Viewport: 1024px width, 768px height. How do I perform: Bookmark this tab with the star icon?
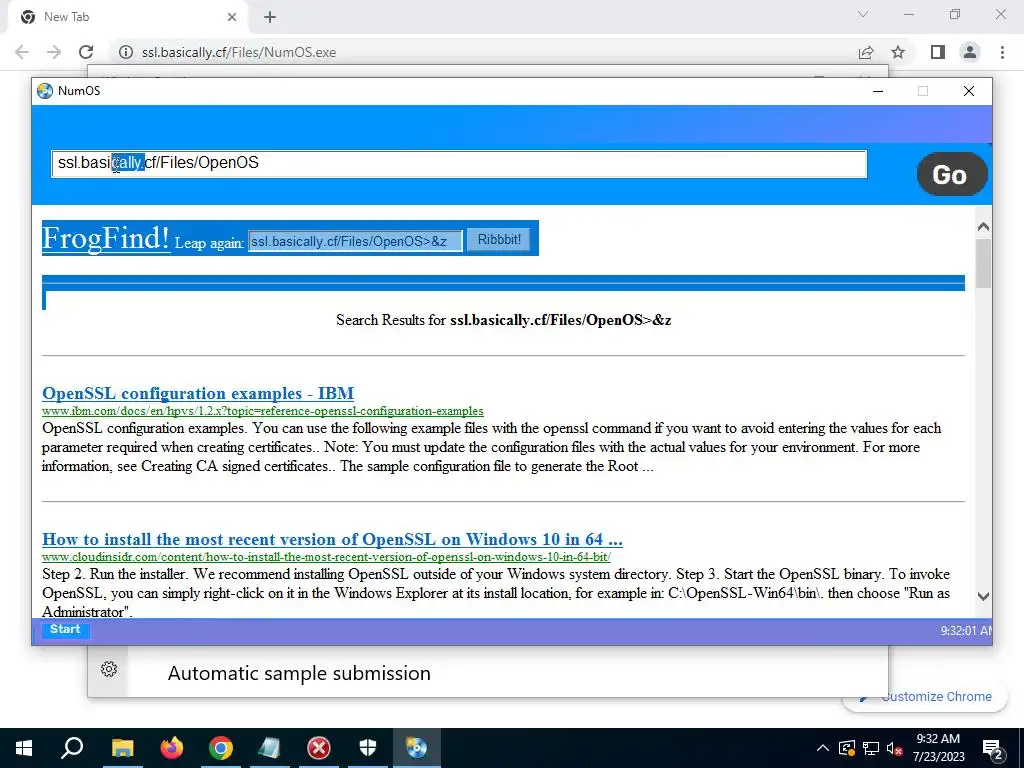(898, 52)
